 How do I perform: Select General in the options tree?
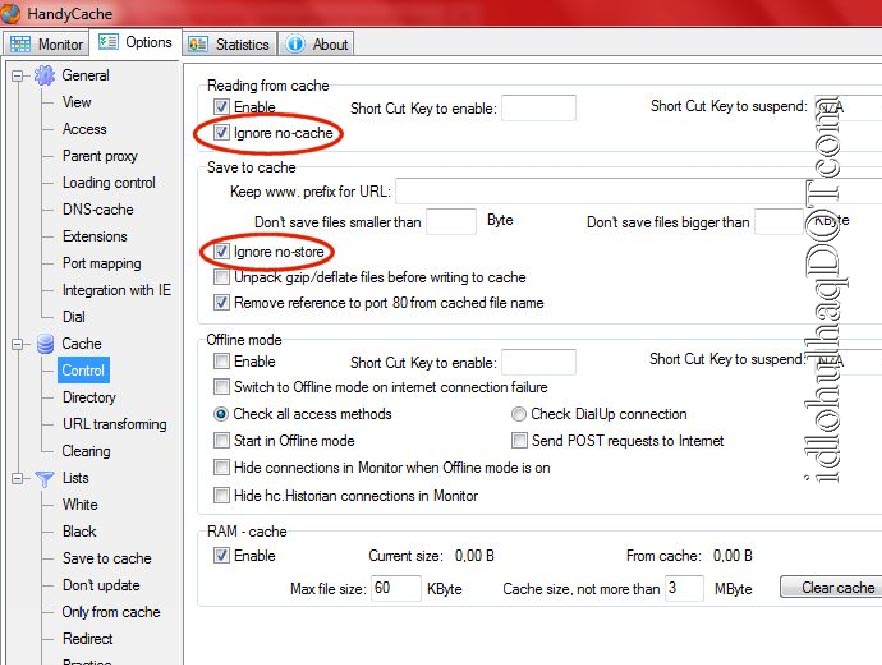point(86,75)
